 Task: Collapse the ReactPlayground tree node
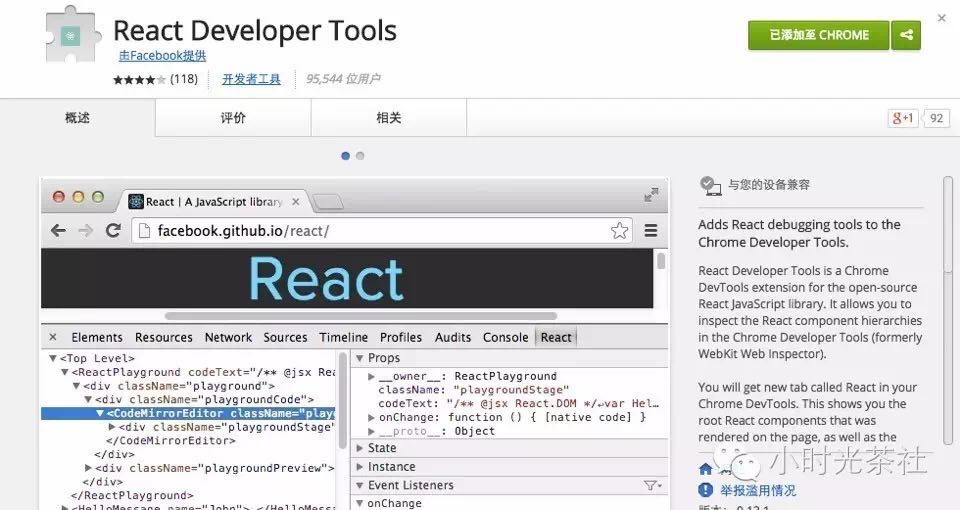coord(65,372)
